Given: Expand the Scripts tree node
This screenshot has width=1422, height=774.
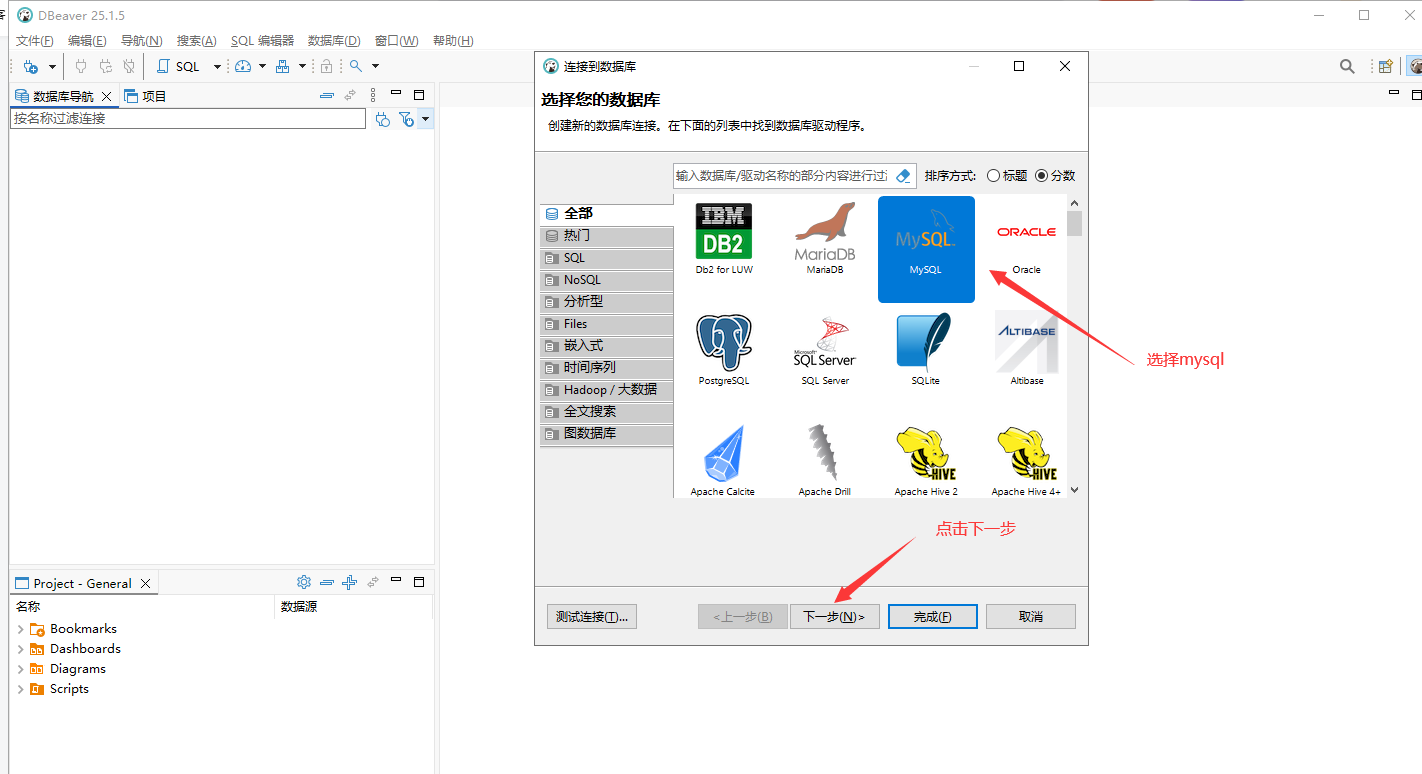Looking at the screenshot, I should coord(22,688).
